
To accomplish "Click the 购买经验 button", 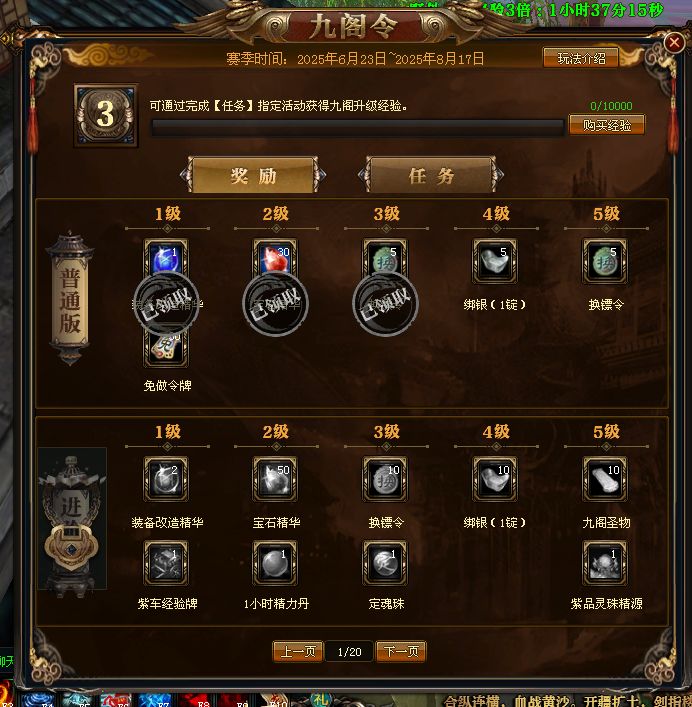I will coord(606,125).
